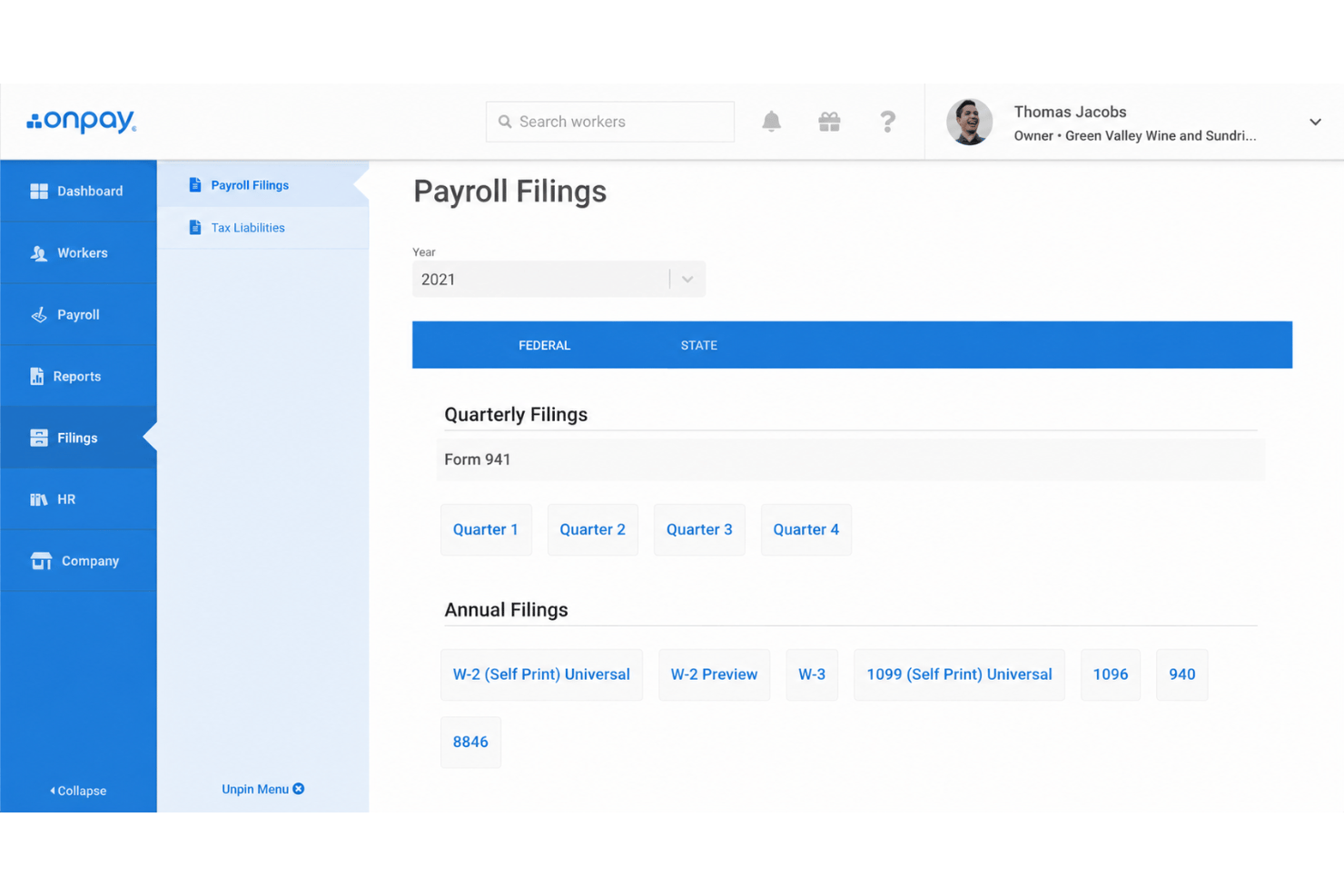Open the Payroll section
The width and height of the screenshot is (1344, 896).
click(x=78, y=315)
